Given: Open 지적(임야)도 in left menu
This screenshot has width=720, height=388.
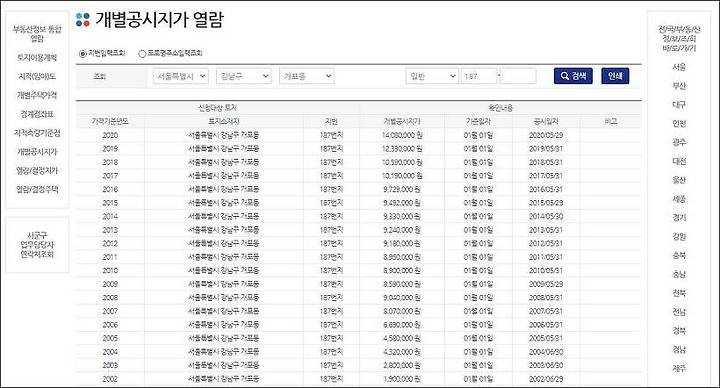Looking at the screenshot, I should click(37, 77).
